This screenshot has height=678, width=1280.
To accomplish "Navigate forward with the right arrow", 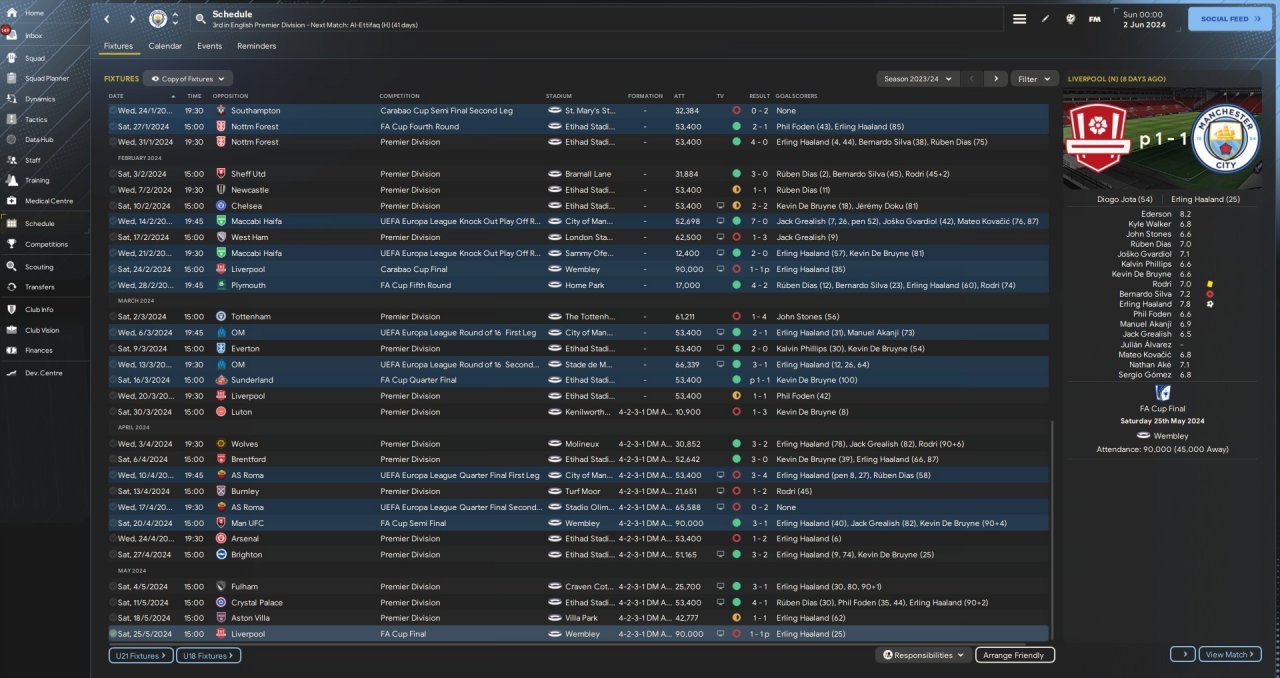I will click(132, 19).
